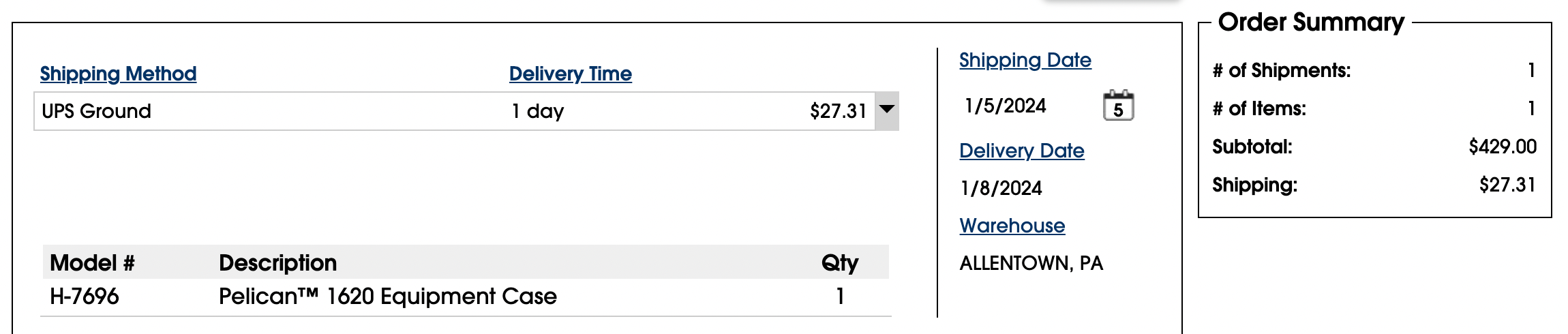Click the 1/5/2024 shipping date field
This screenshot has width=1568, height=334.
pyautogui.click(x=1005, y=106)
